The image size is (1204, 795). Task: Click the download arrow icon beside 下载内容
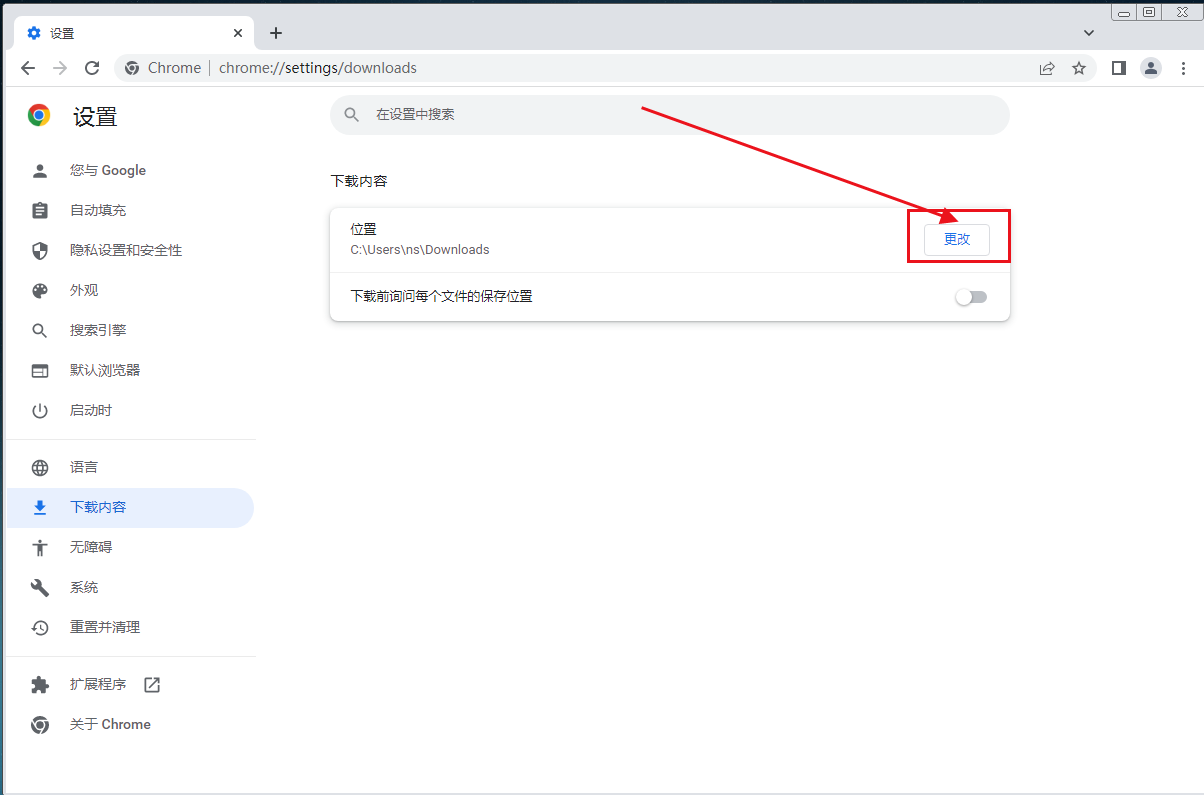pyautogui.click(x=40, y=507)
